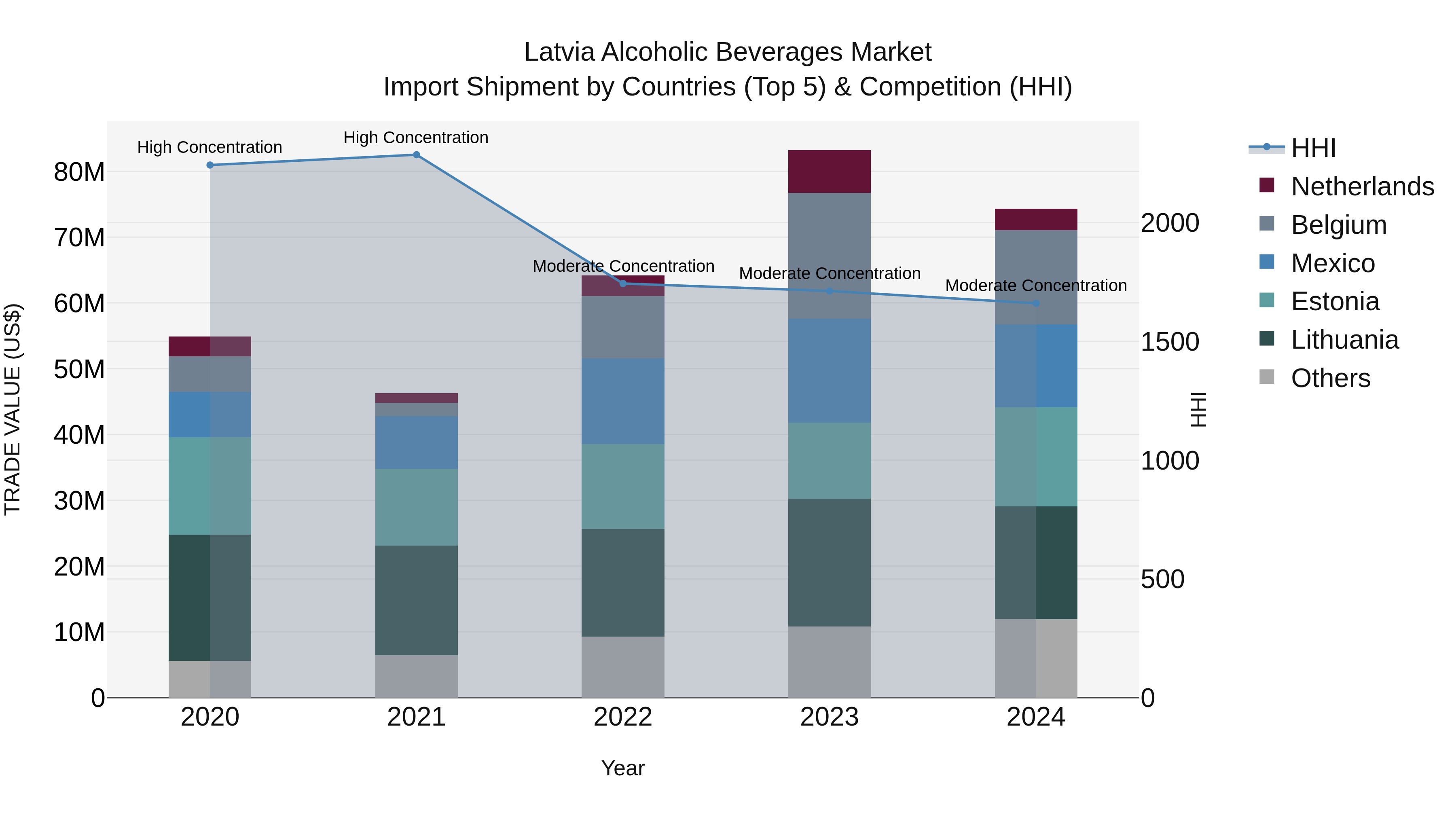Click the rotated 'HHI' right axis title
This screenshot has height=819, width=1456.
tap(1198, 410)
